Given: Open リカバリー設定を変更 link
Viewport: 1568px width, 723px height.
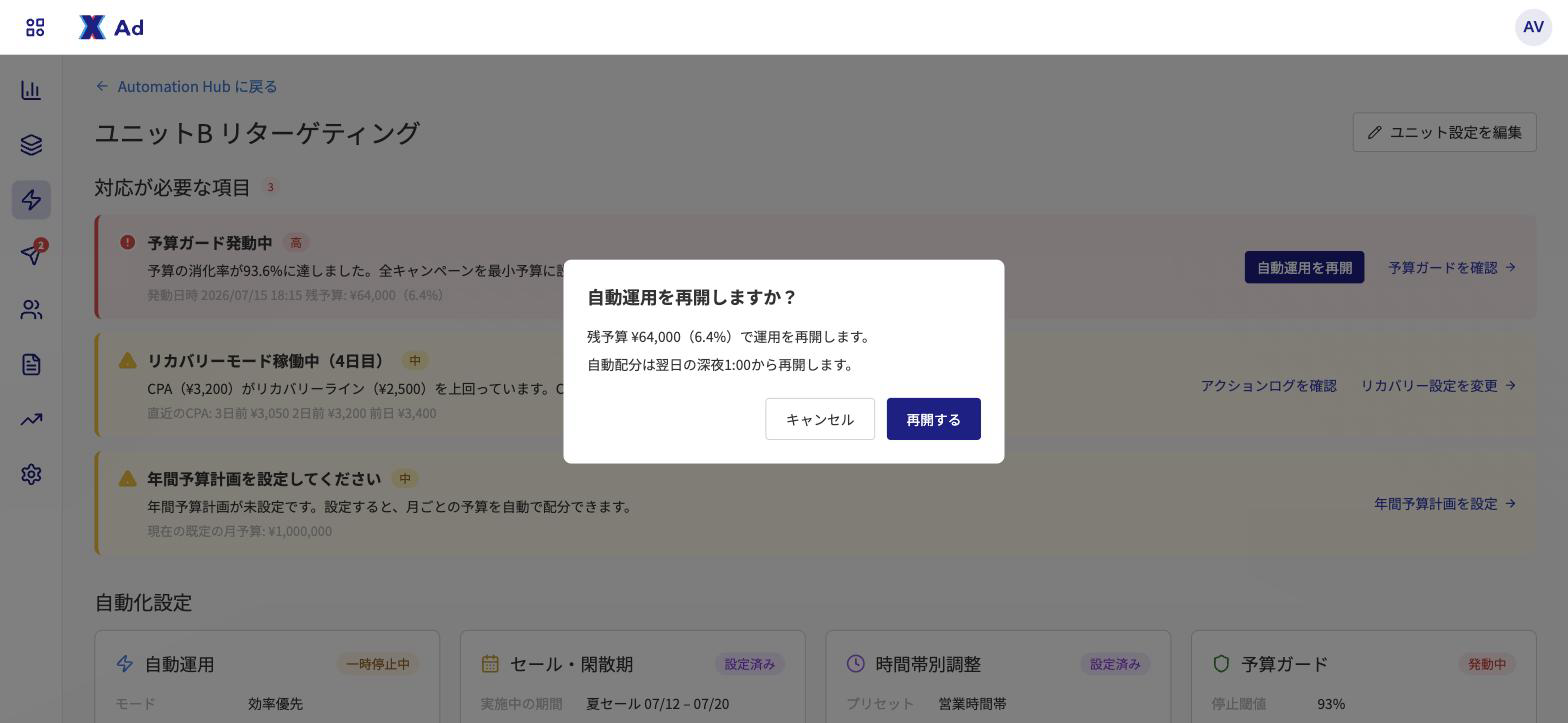Looking at the screenshot, I should (x=1439, y=385).
